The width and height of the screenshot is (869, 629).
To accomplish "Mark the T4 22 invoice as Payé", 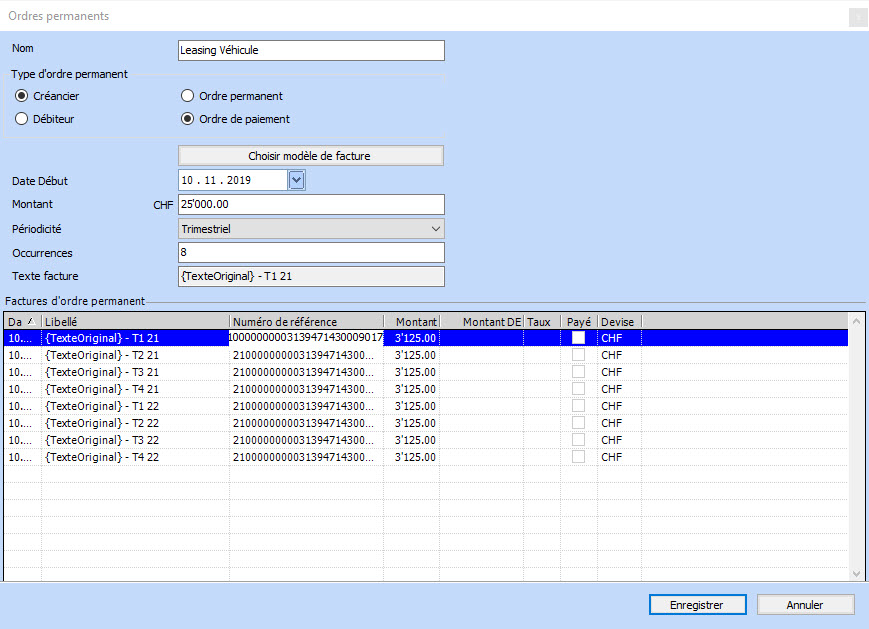I will tap(578, 457).
